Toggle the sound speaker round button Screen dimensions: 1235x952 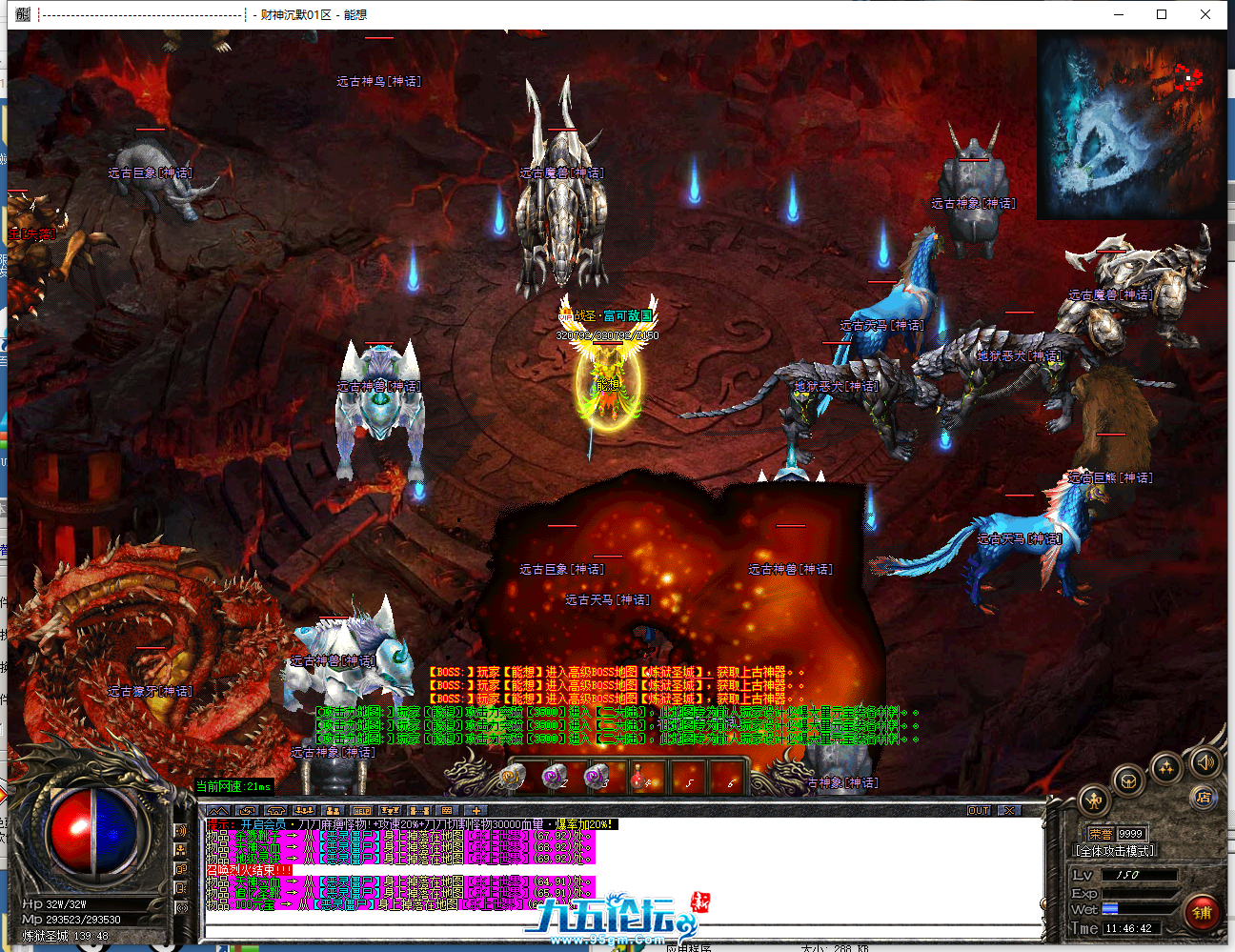(x=1205, y=761)
